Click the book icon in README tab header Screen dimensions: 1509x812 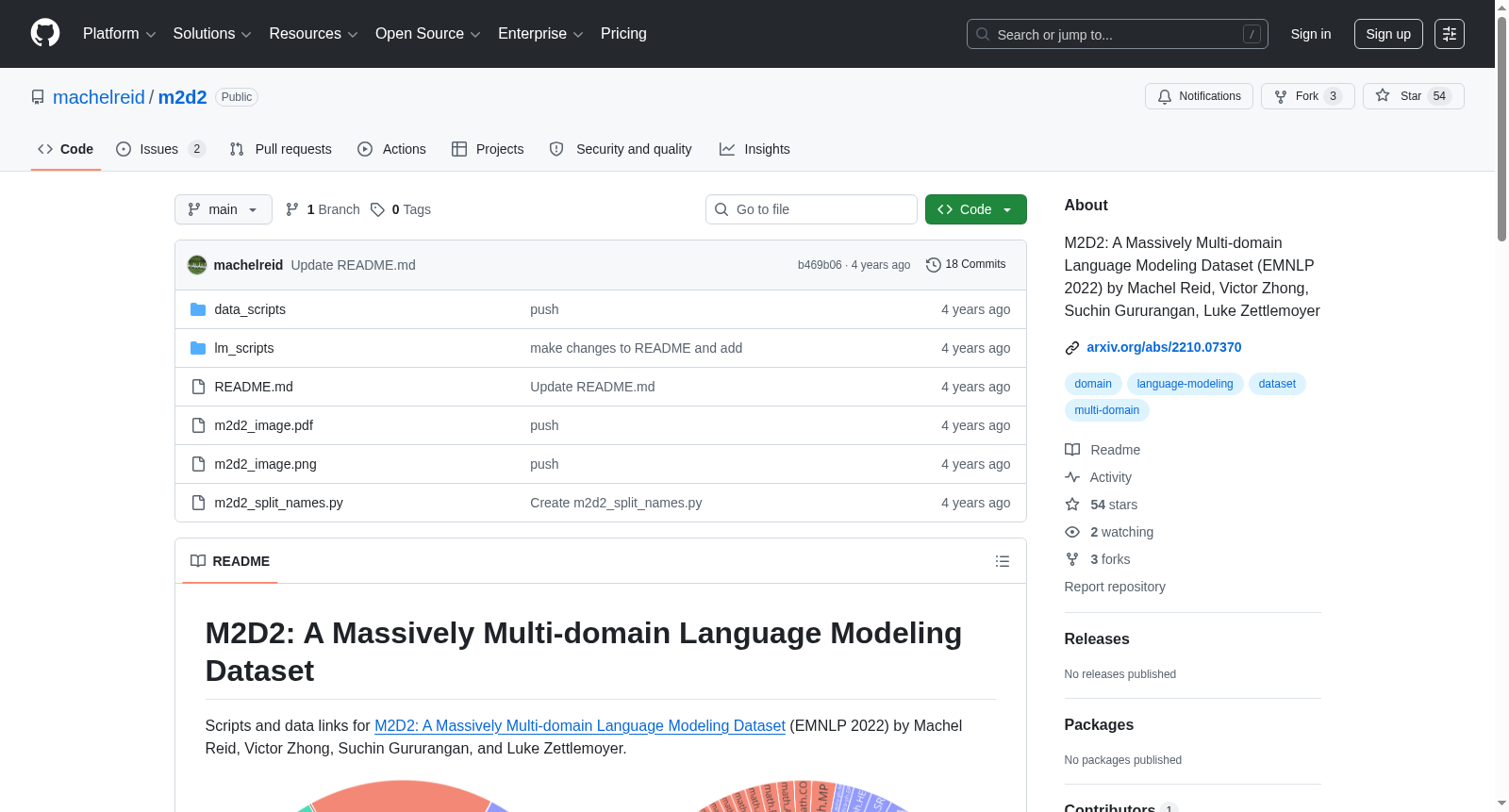pos(198,561)
